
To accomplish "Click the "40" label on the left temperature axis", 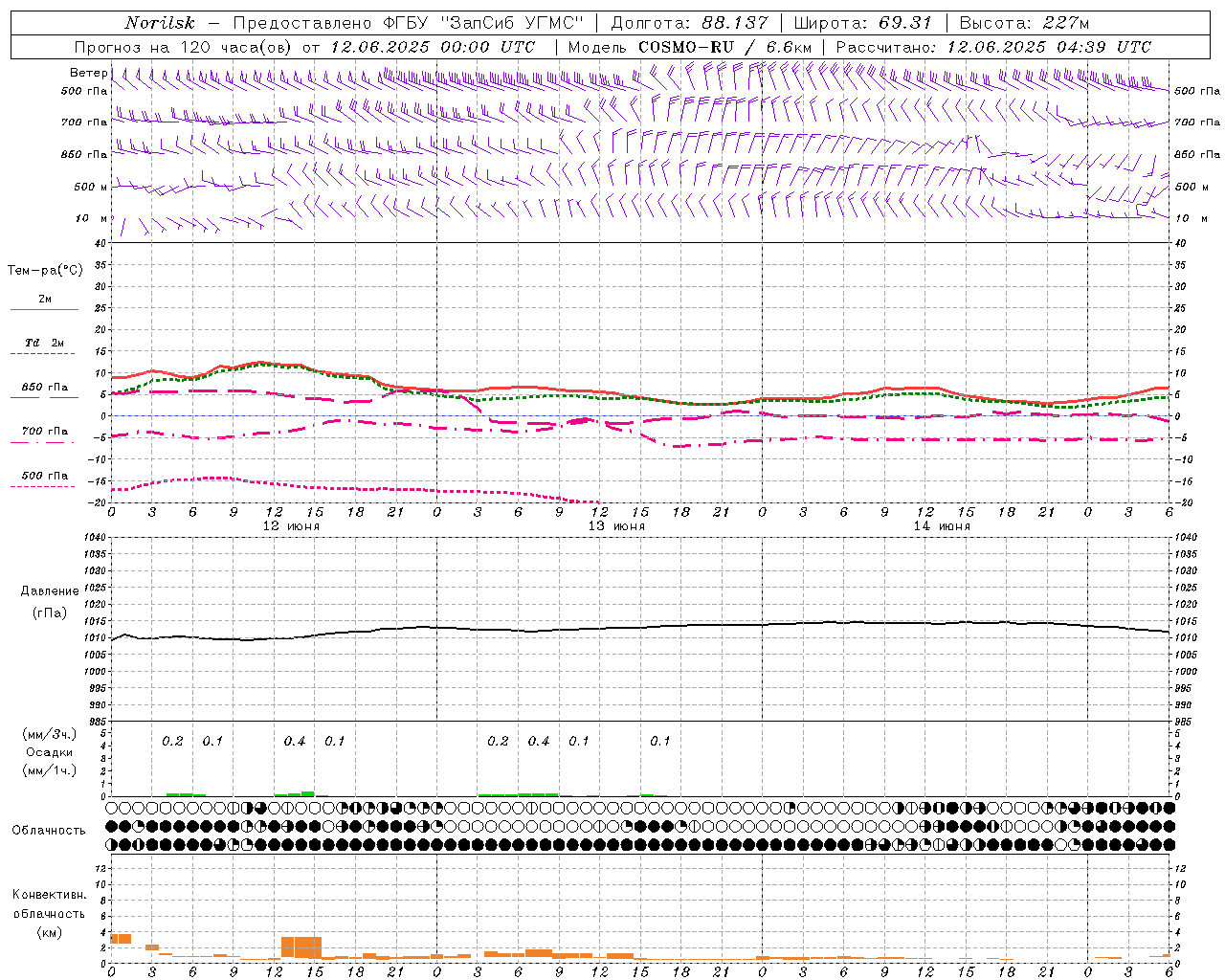I will (x=100, y=243).
